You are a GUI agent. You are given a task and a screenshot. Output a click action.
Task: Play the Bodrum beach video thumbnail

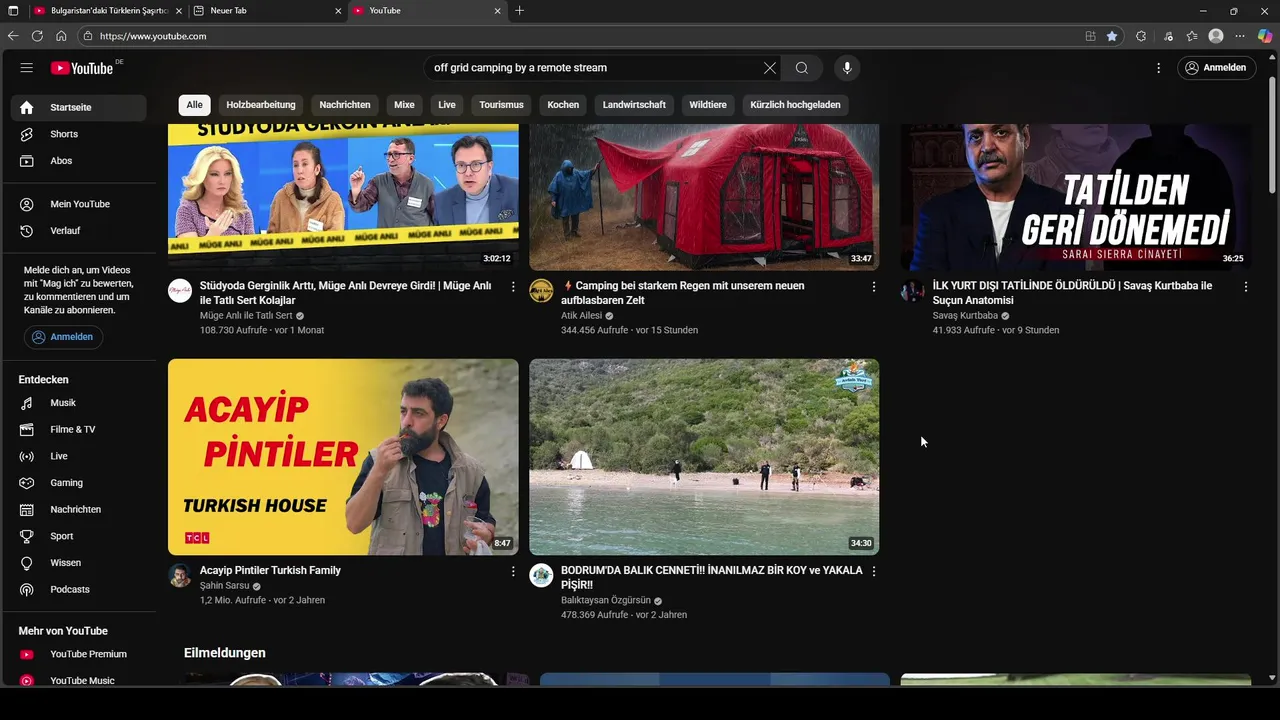coord(704,457)
